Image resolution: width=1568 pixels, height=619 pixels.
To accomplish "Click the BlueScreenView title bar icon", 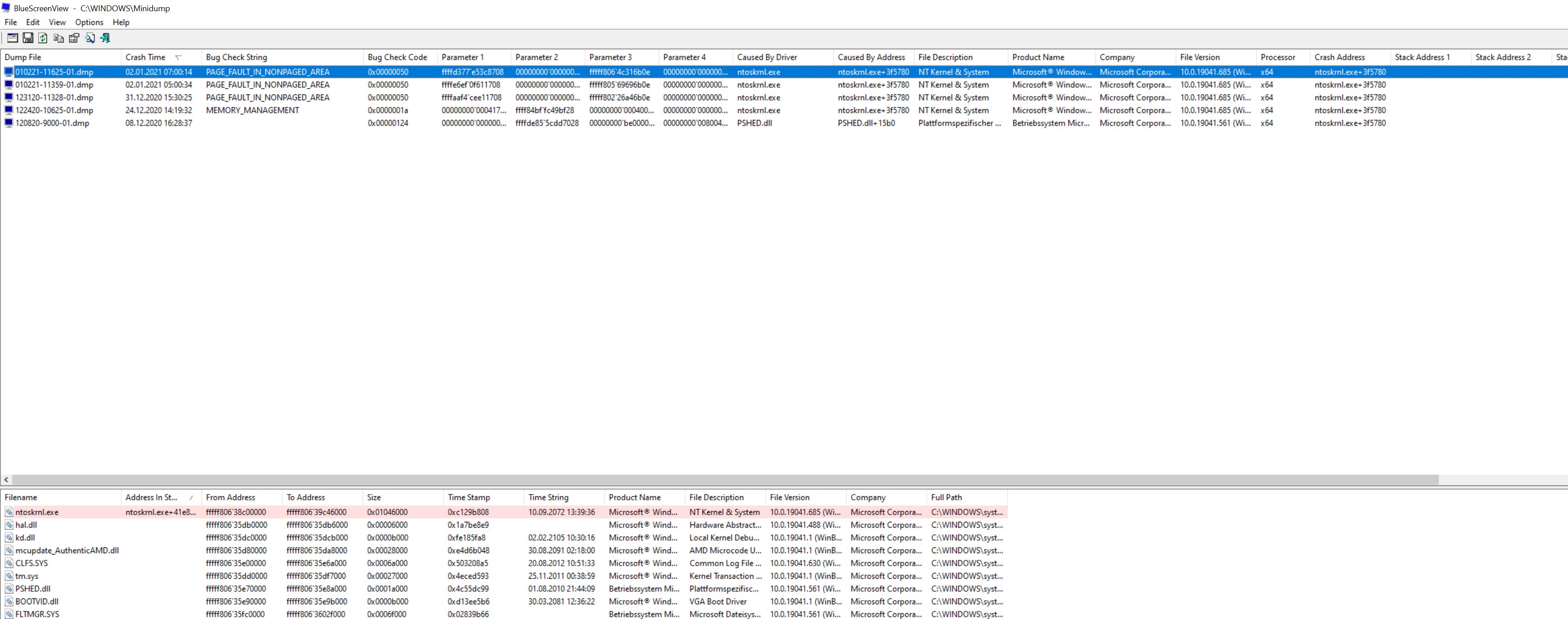I will (6, 8).
